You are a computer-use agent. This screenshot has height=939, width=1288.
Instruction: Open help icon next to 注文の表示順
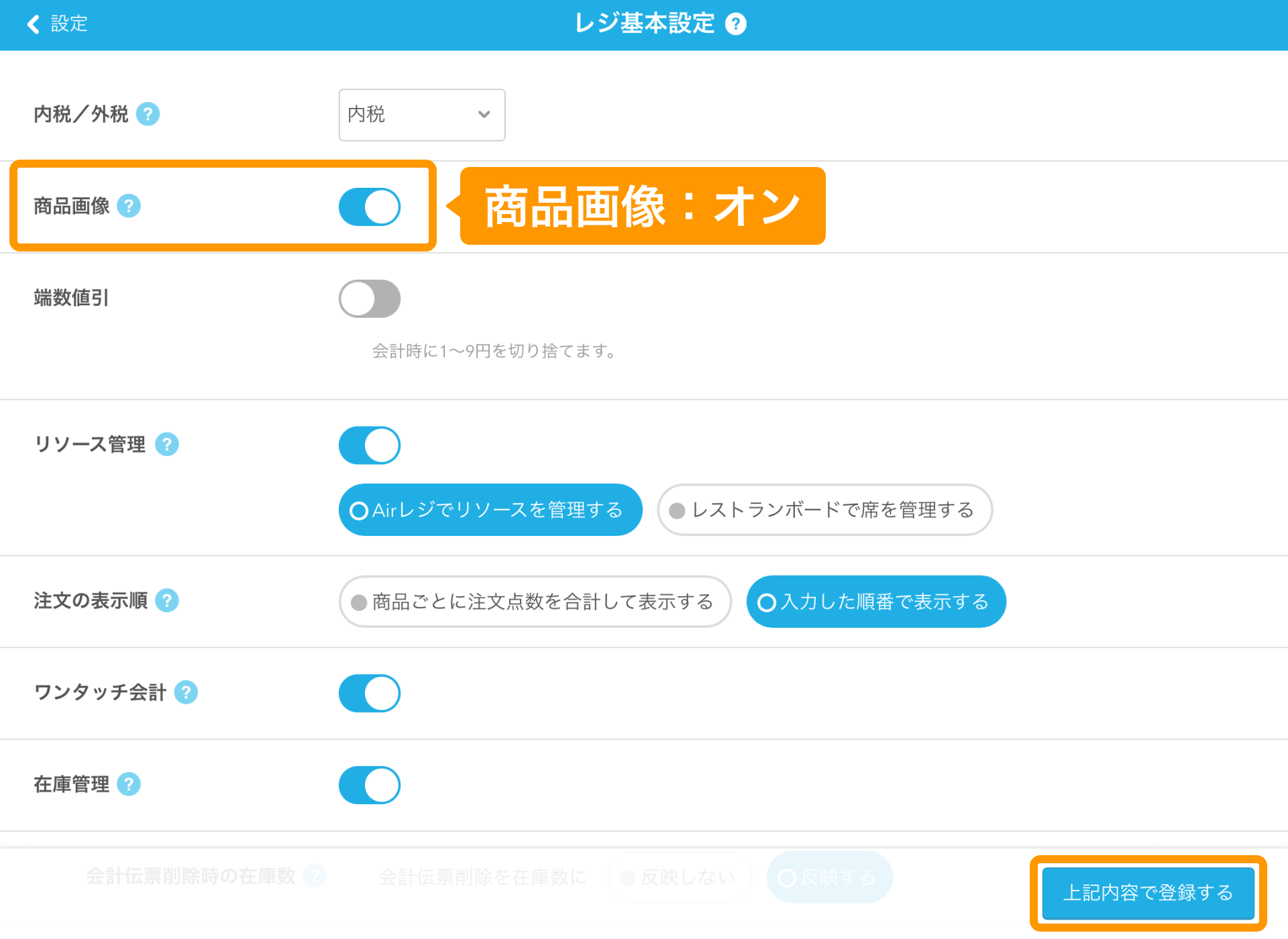167,600
